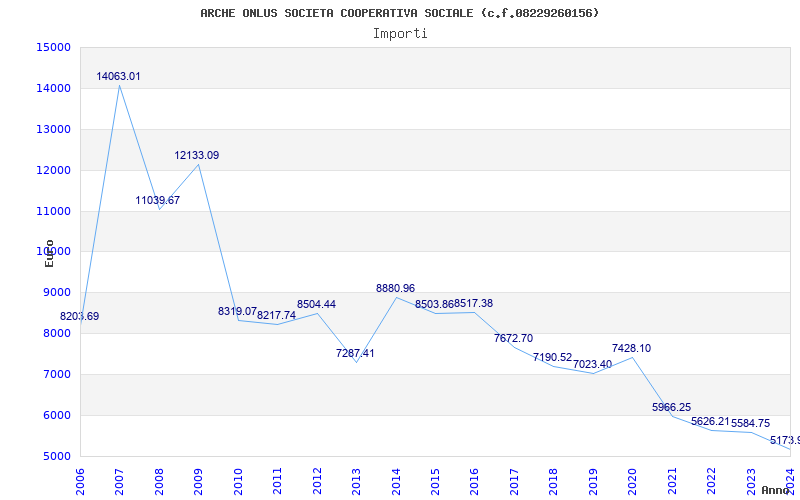Click the 2012 x-axis year label
Viewport: 800px width, 500px height.
point(317,481)
